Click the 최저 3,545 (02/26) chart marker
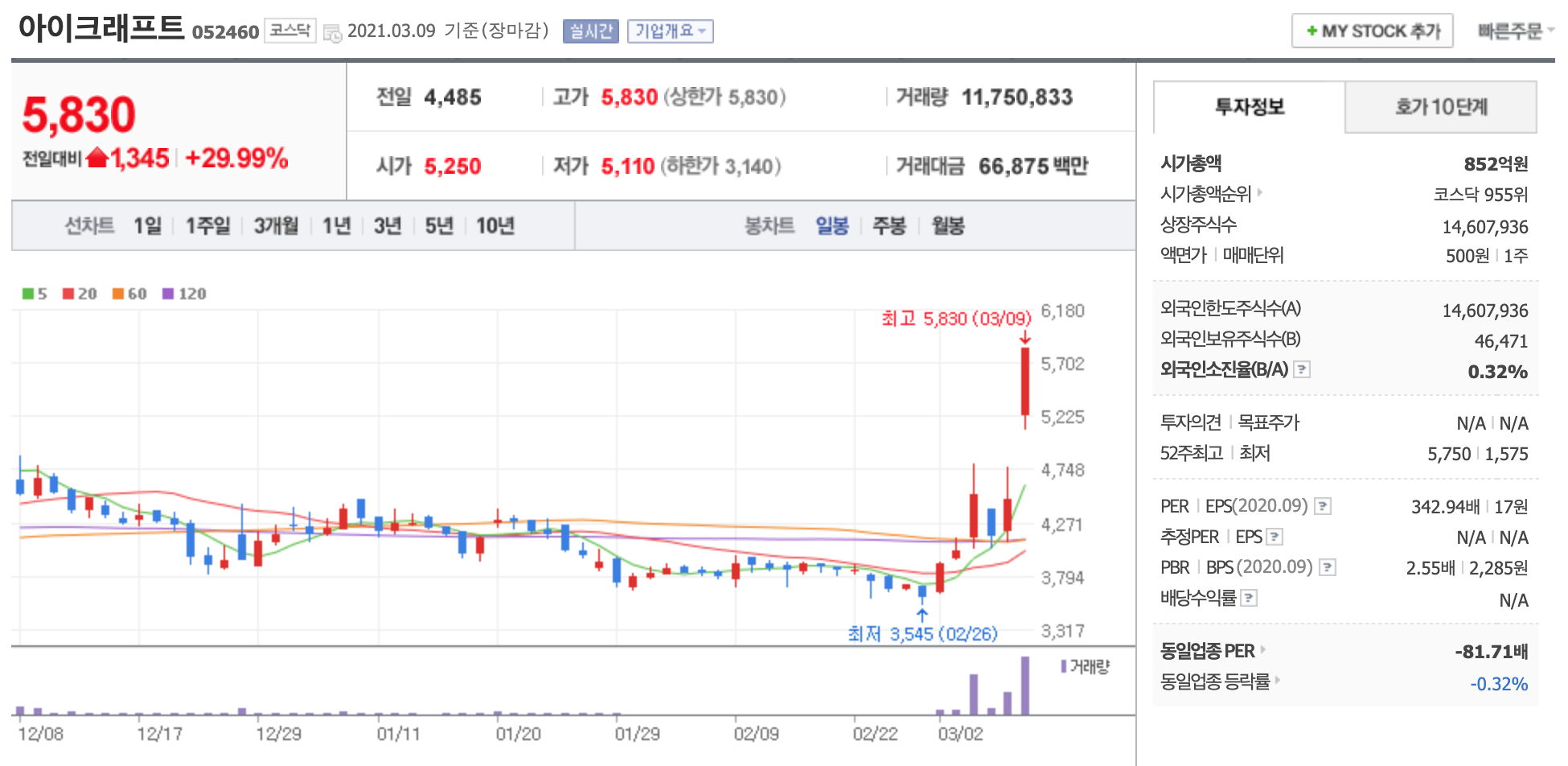 point(922,634)
